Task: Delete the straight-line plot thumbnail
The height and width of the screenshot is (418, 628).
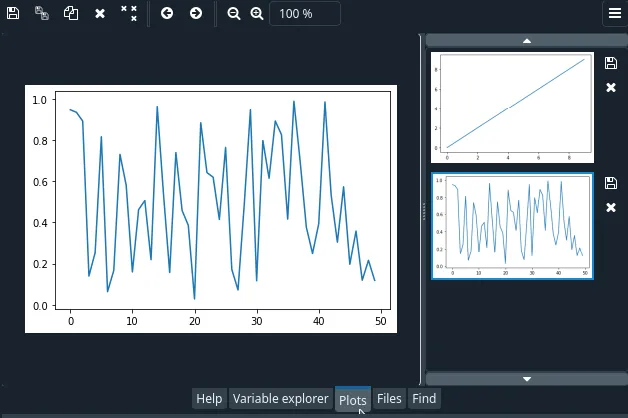Action: [611, 87]
